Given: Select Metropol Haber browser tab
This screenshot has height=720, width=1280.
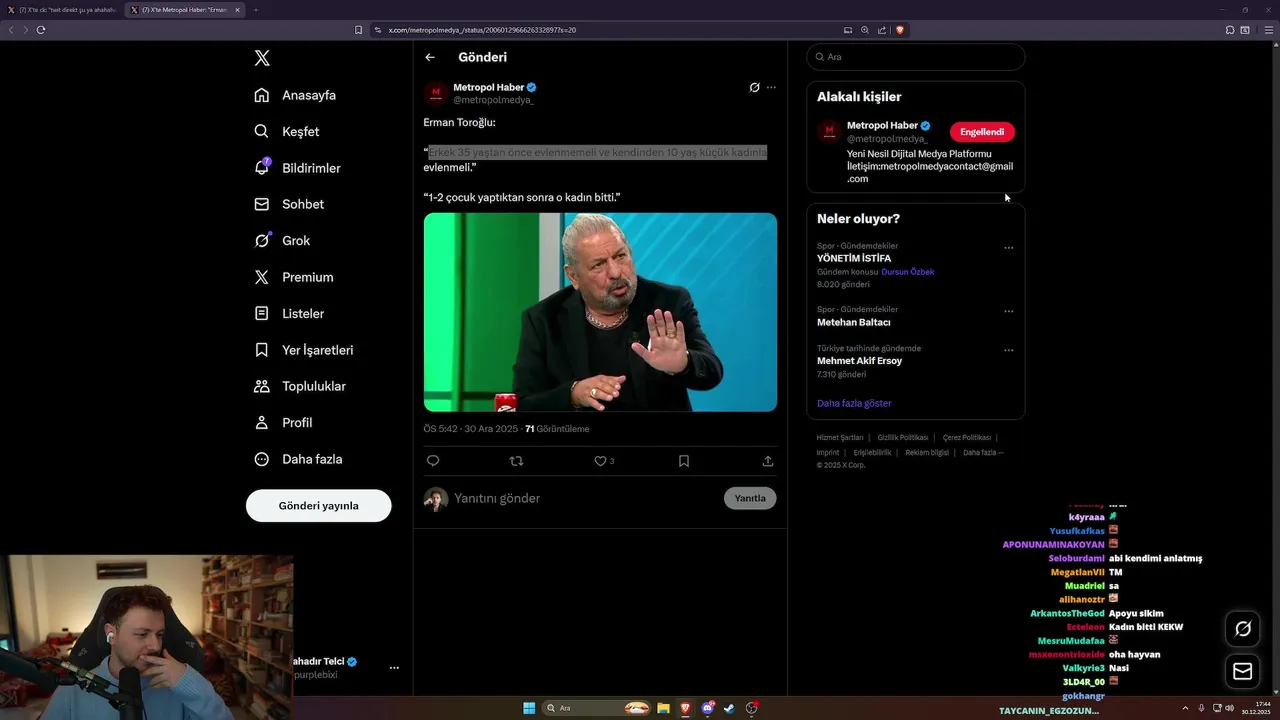Looking at the screenshot, I should pos(186,10).
